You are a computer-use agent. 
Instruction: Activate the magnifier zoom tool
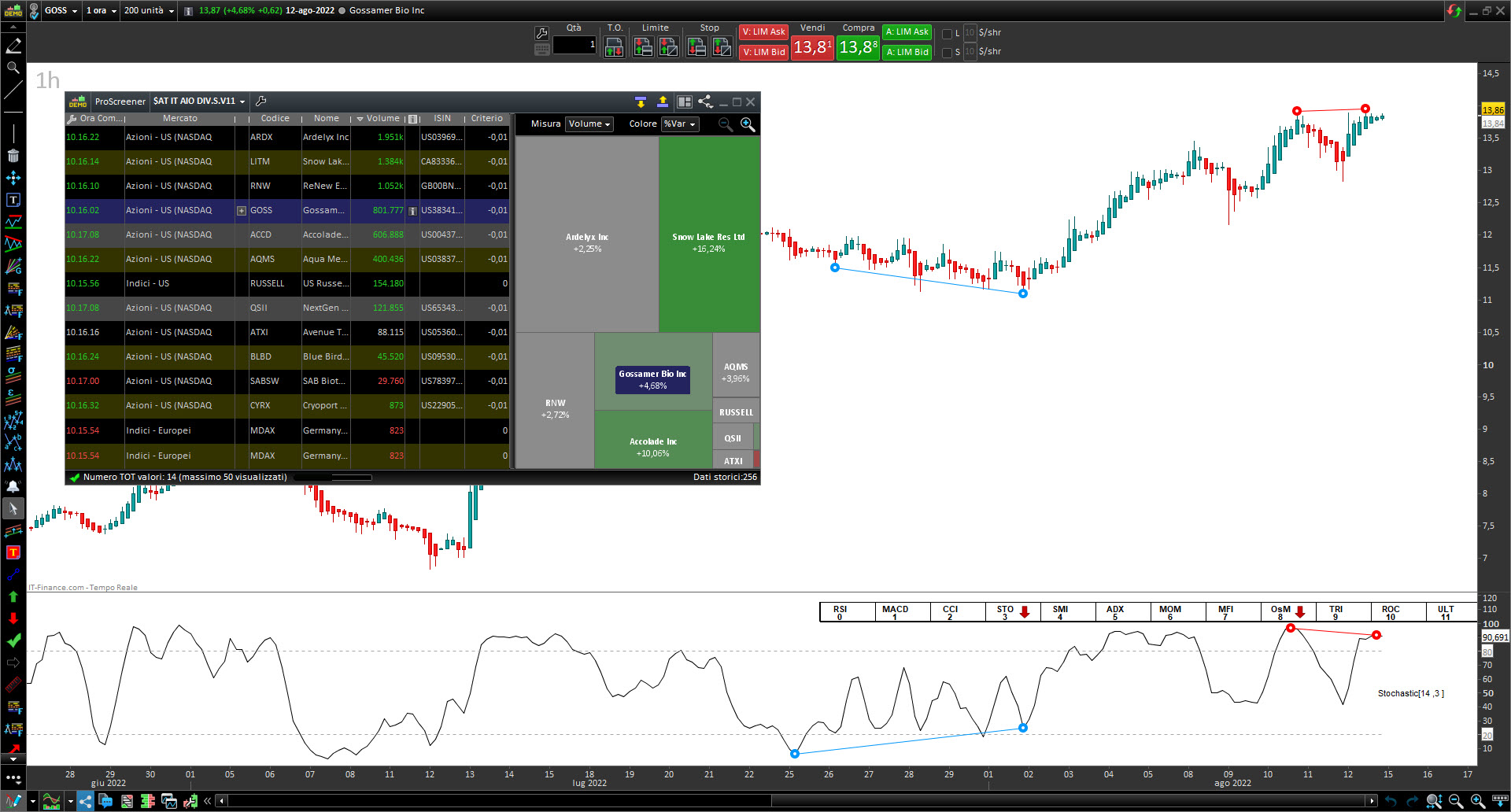(13, 68)
